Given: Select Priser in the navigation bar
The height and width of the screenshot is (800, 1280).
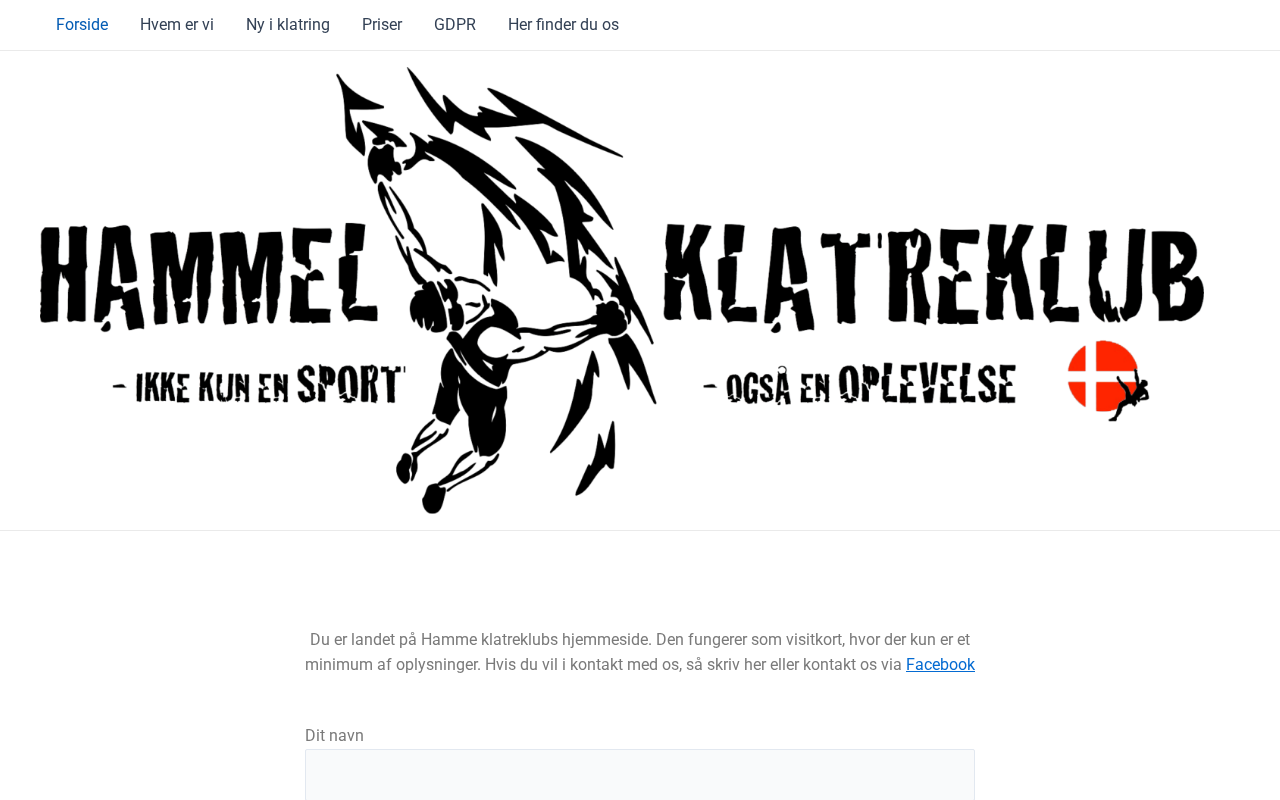Looking at the screenshot, I should (382, 25).
